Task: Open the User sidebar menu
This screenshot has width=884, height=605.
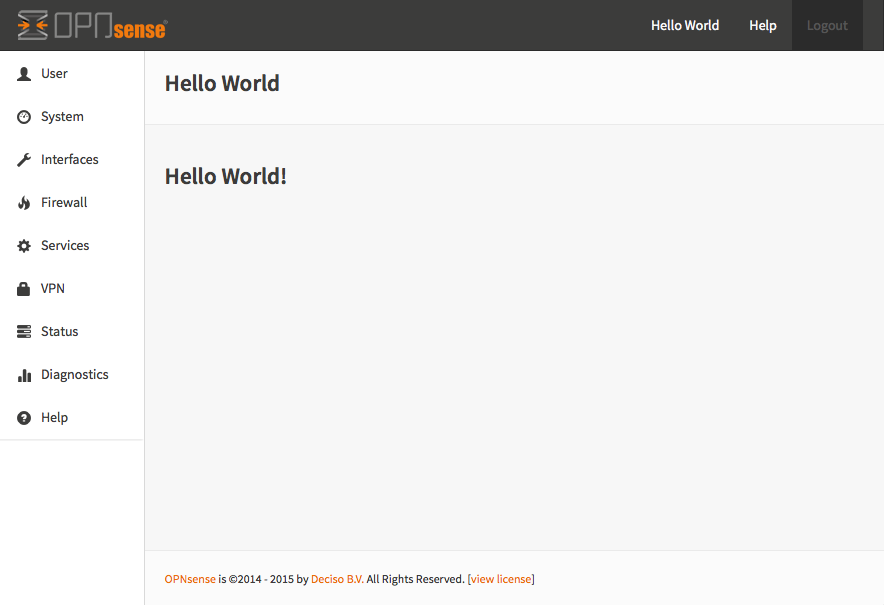Action: (72, 74)
